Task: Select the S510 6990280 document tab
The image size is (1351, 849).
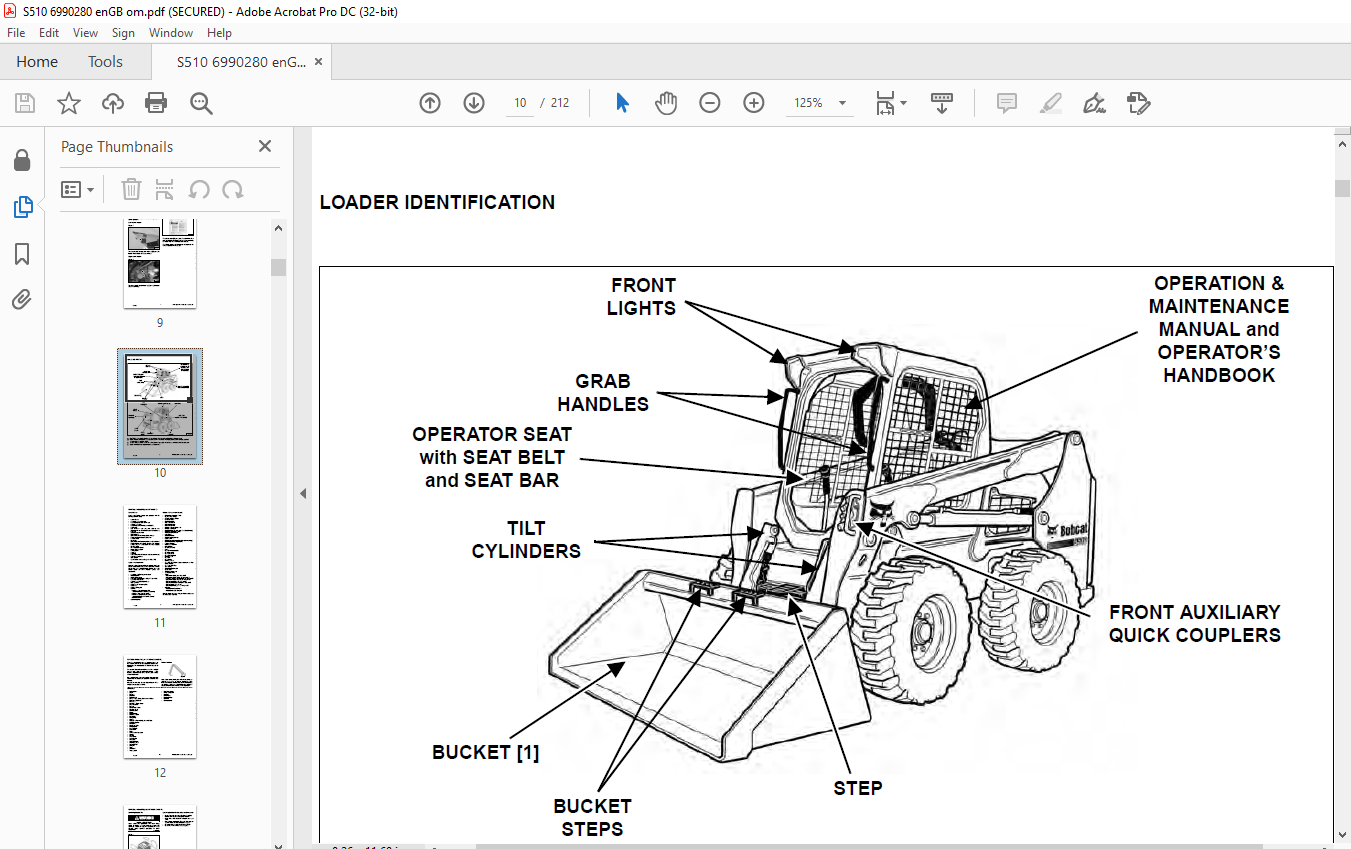Action: (241, 62)
